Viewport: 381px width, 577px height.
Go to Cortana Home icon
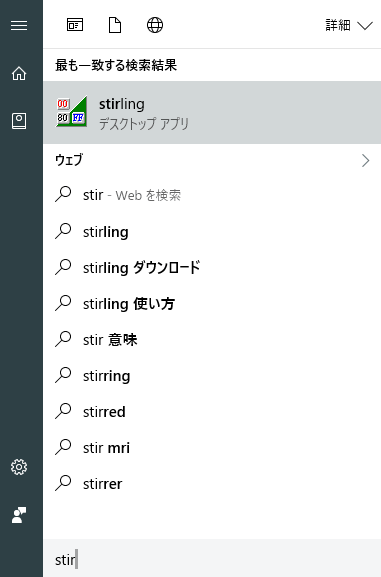(x=19, y=73)
